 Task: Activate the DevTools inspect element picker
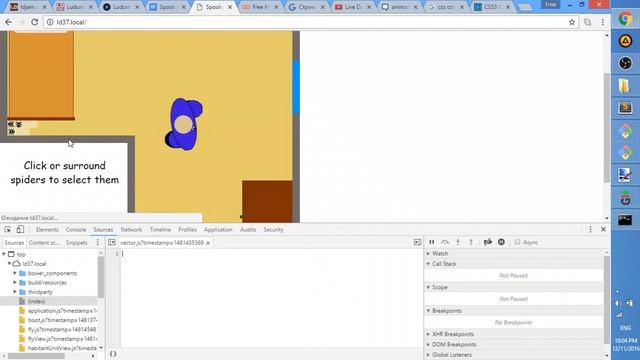[x=8, y=229]
